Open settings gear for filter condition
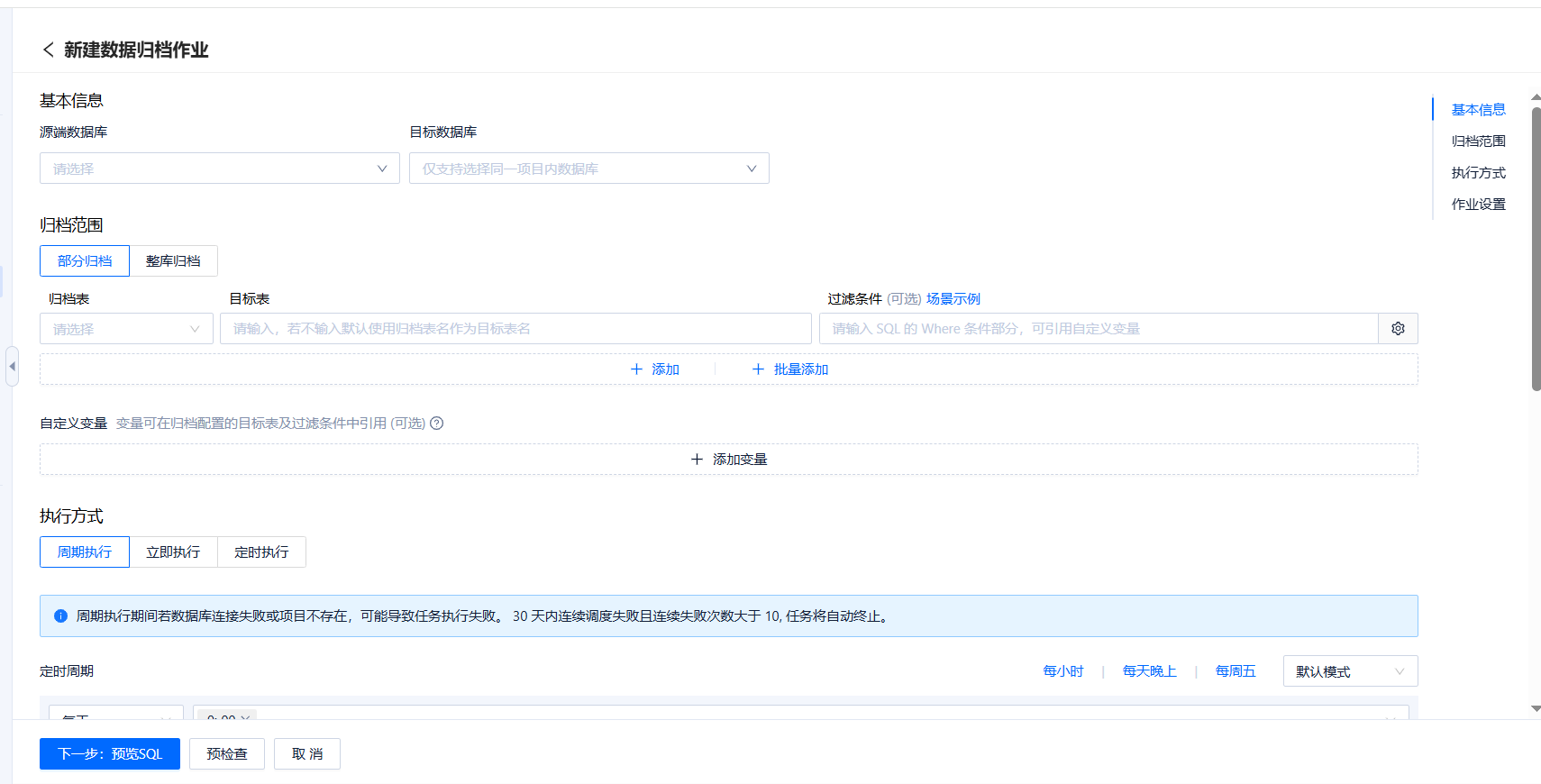The width and height of the screenshot is (1541, 784). pos(1398,329)
